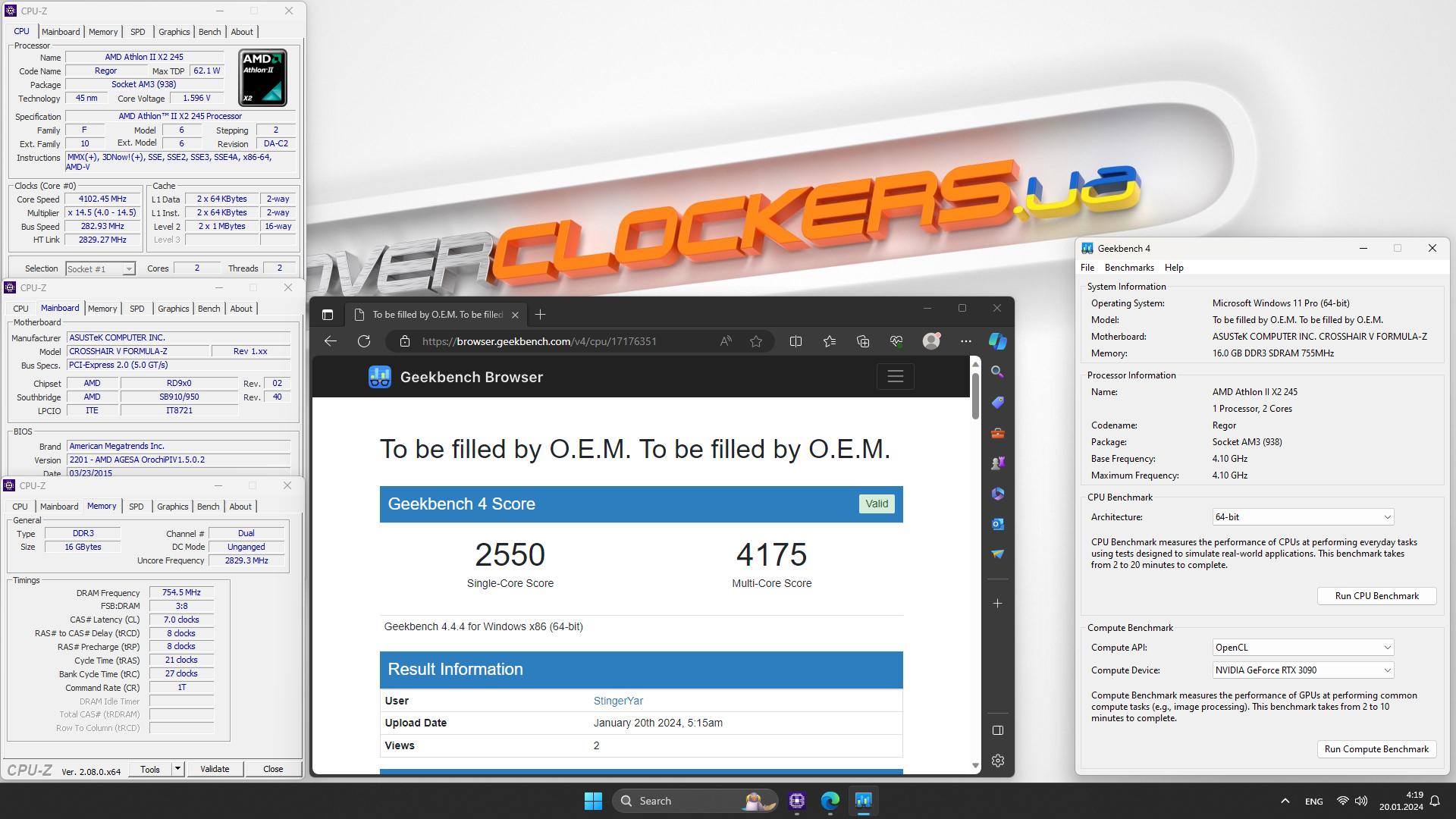
Task: Open split screen view icon
Action: click(x=795, y=341)
